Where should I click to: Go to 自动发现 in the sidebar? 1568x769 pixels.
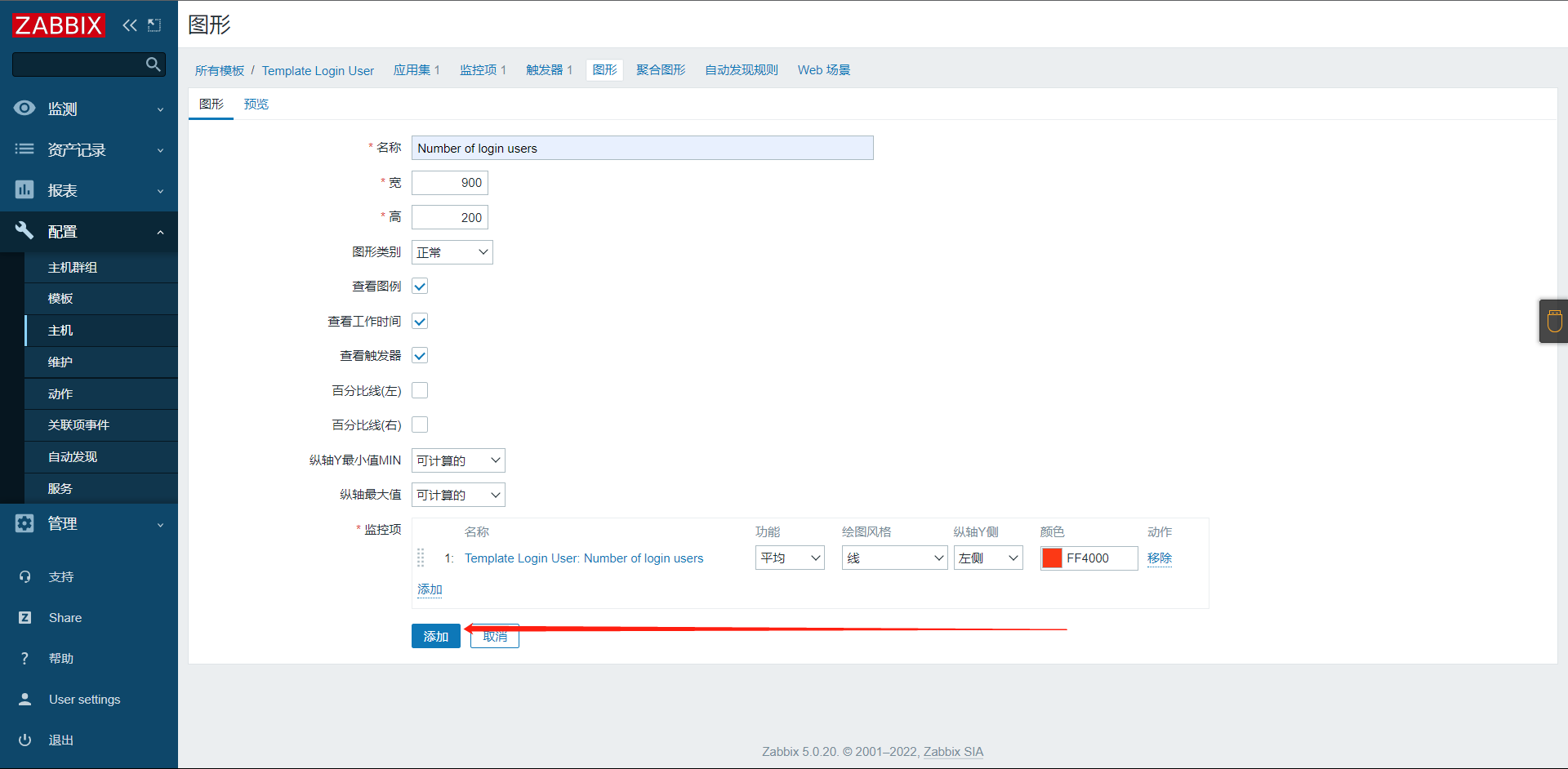click(101, 457)
